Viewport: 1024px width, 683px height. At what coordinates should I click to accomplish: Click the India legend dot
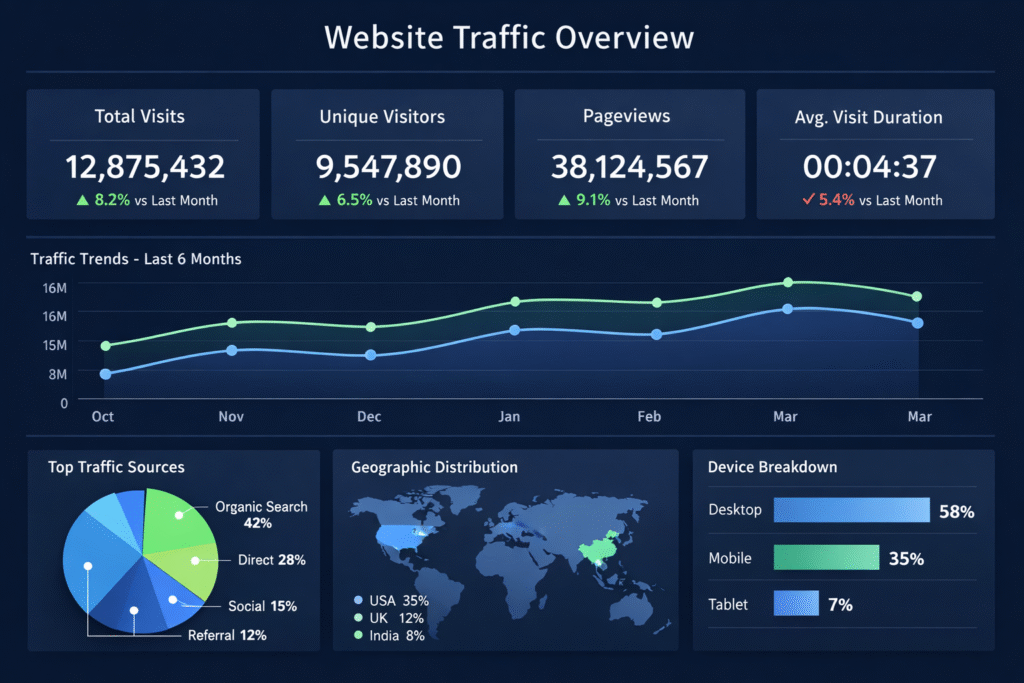[x=358, y=635]
